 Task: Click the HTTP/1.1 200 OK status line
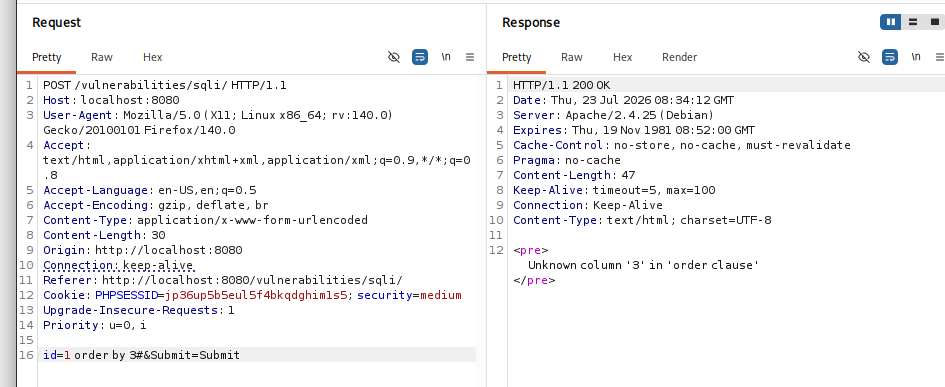click(562, 85)
